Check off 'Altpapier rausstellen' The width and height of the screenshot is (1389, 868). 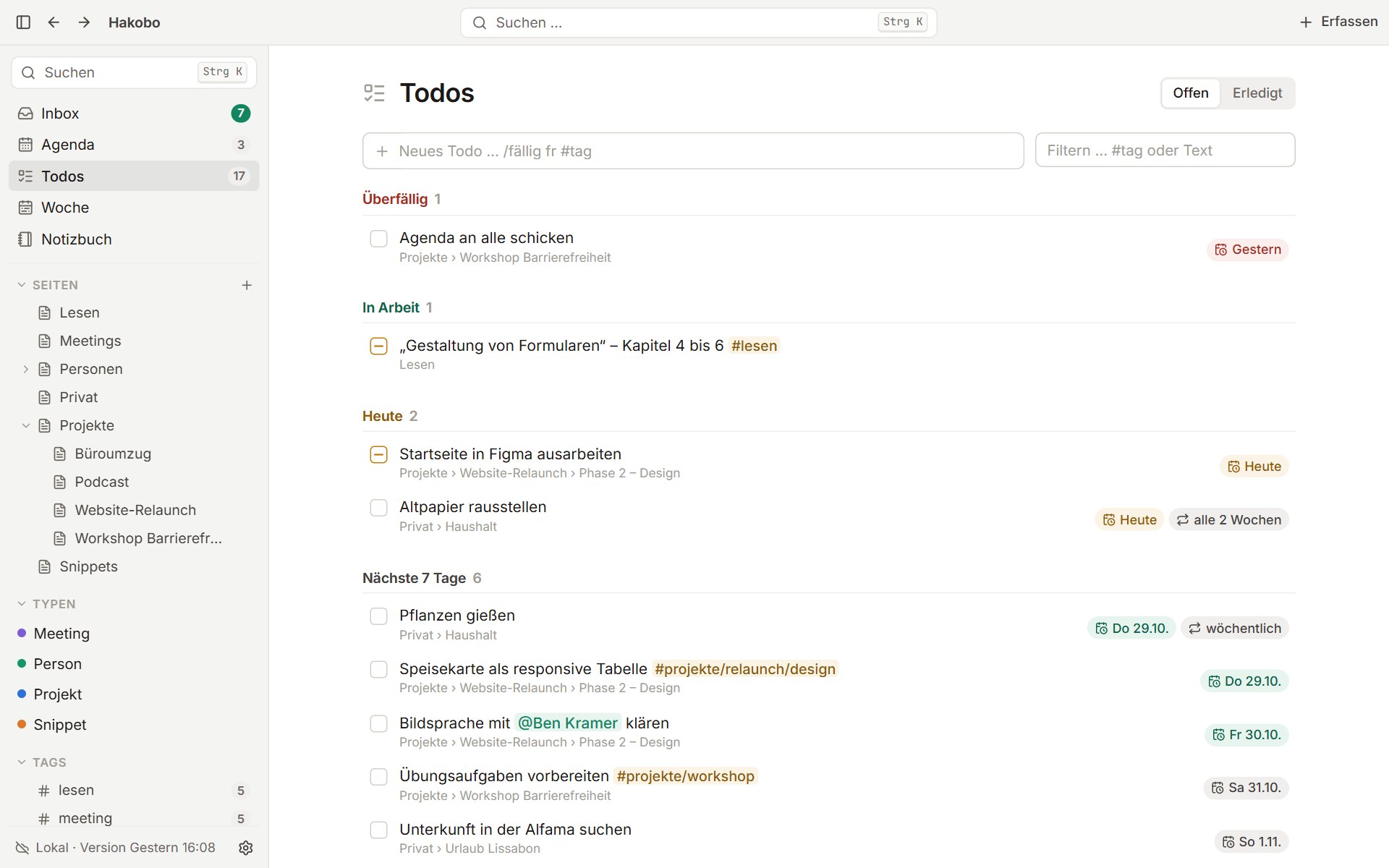[x=378, y=508]
